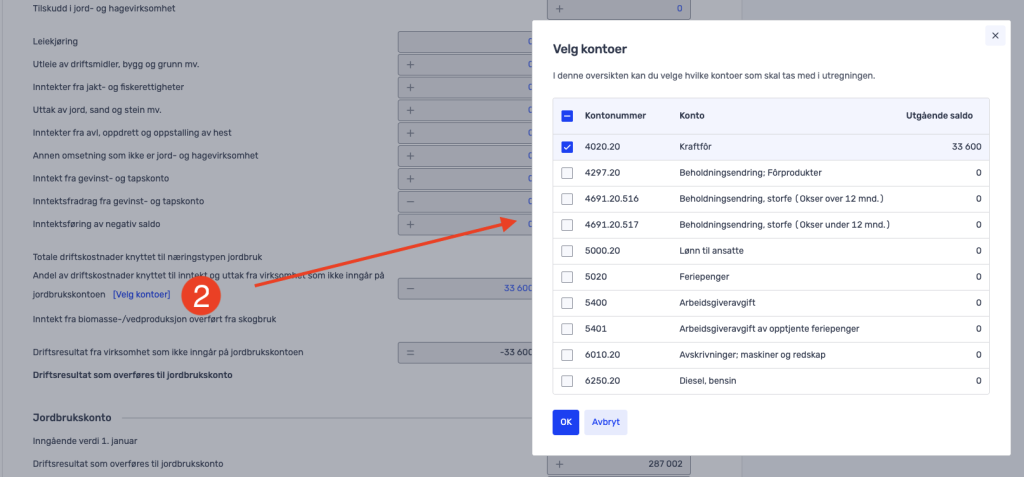Click the Kontonummer column header
The width and height of the screenshot is (1024, 477).
615,116
